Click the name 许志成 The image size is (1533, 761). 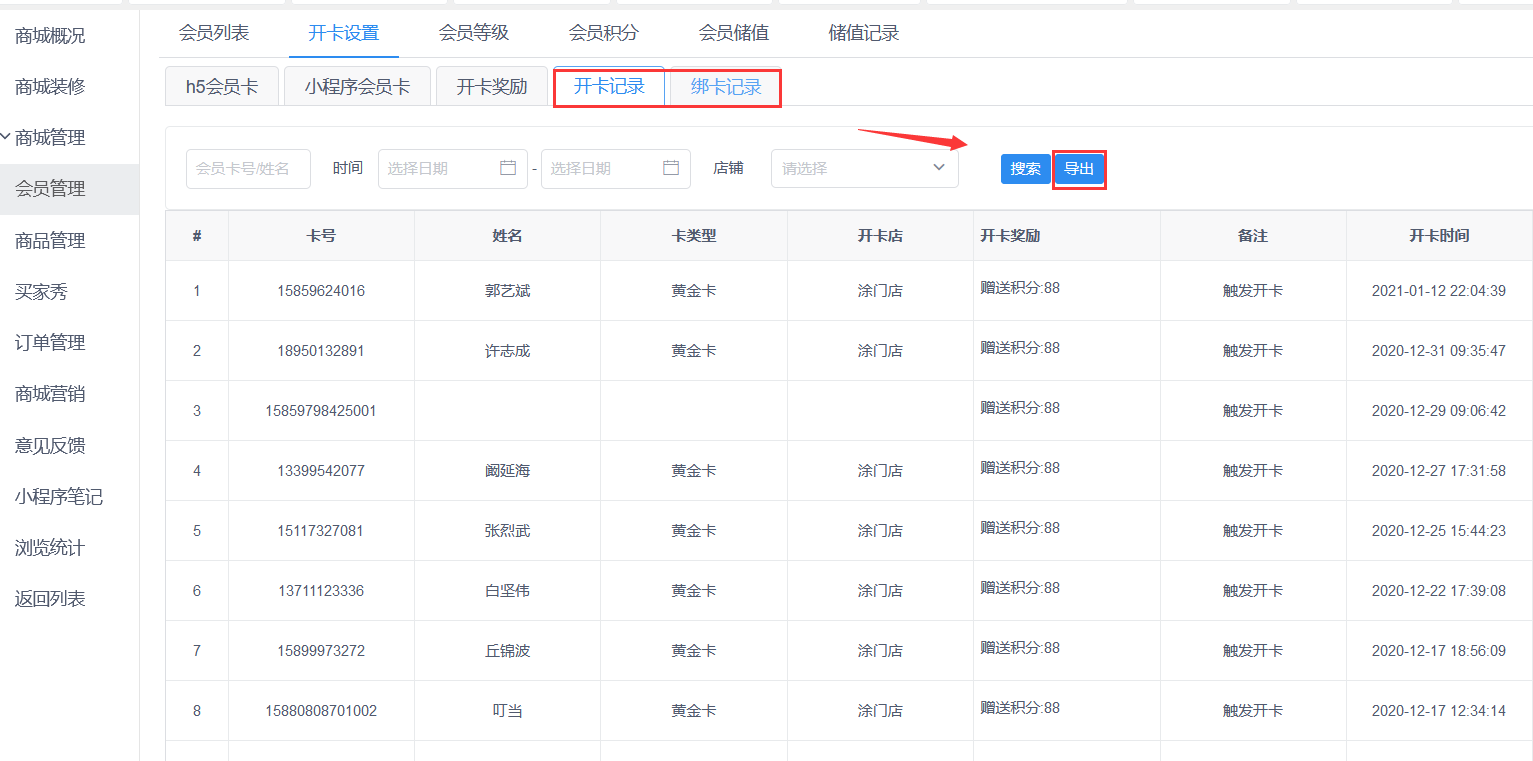[507, 351]
